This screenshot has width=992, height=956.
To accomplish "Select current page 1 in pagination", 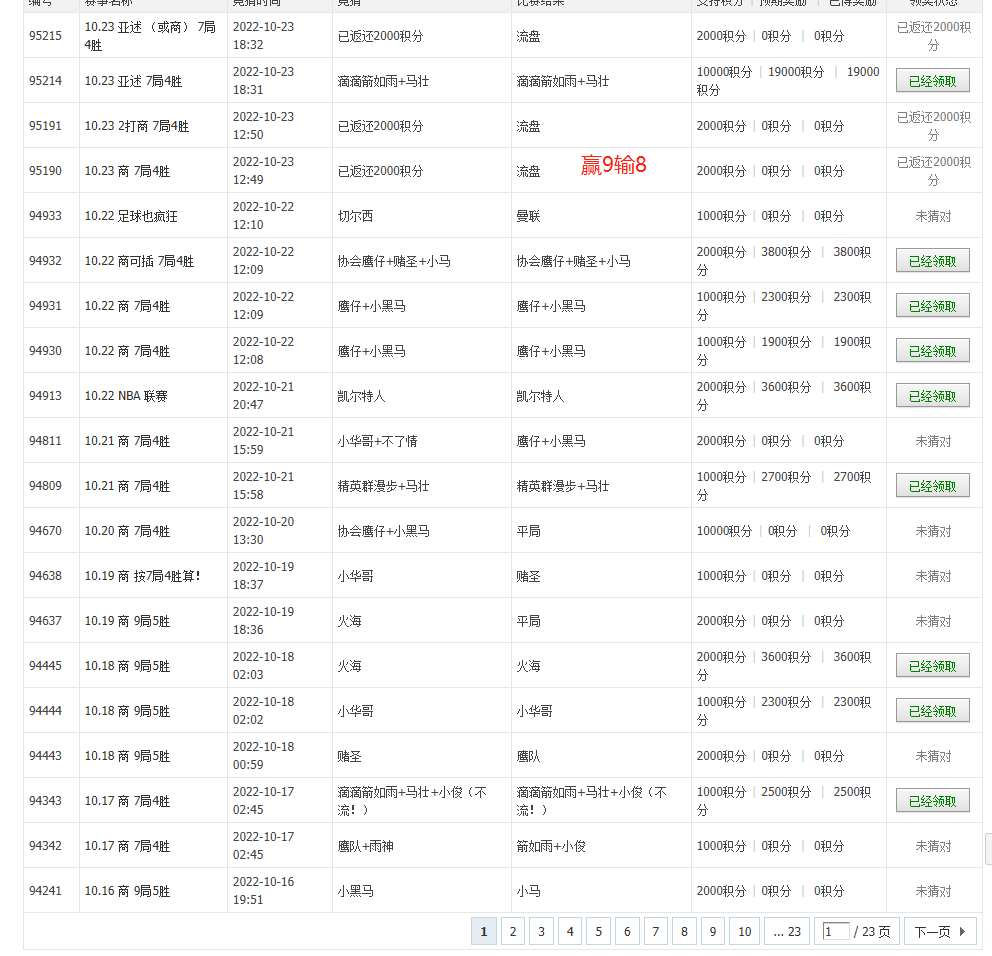I will pos(483,932).
